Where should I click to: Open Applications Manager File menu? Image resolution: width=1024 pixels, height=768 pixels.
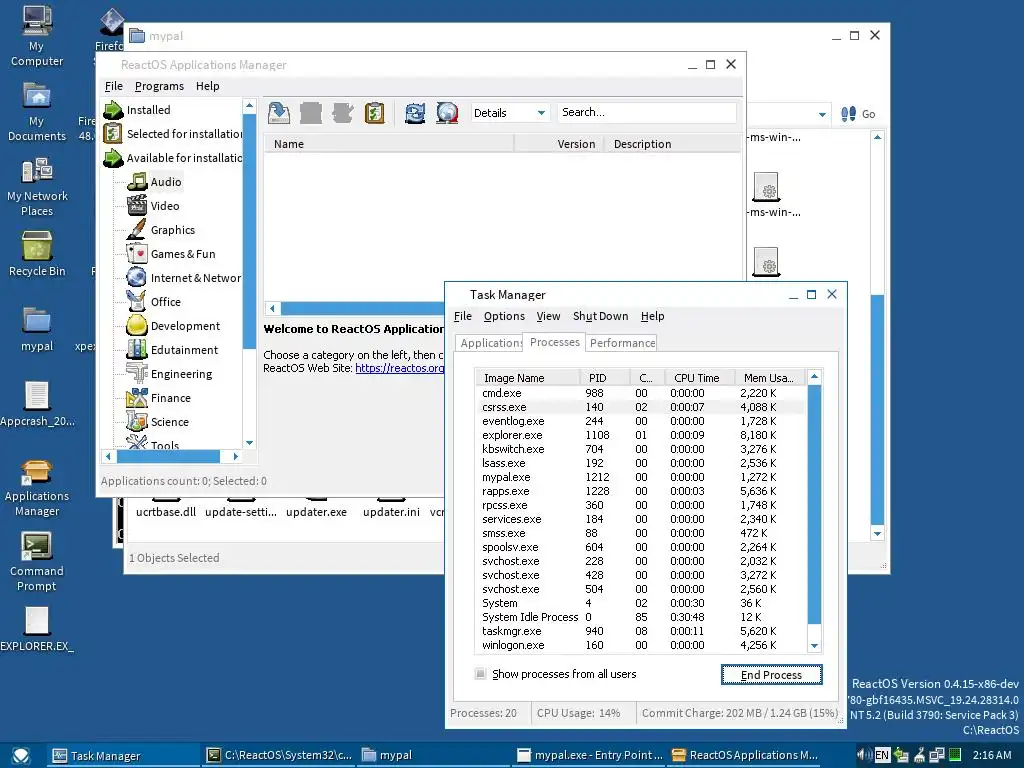point(114,86)
